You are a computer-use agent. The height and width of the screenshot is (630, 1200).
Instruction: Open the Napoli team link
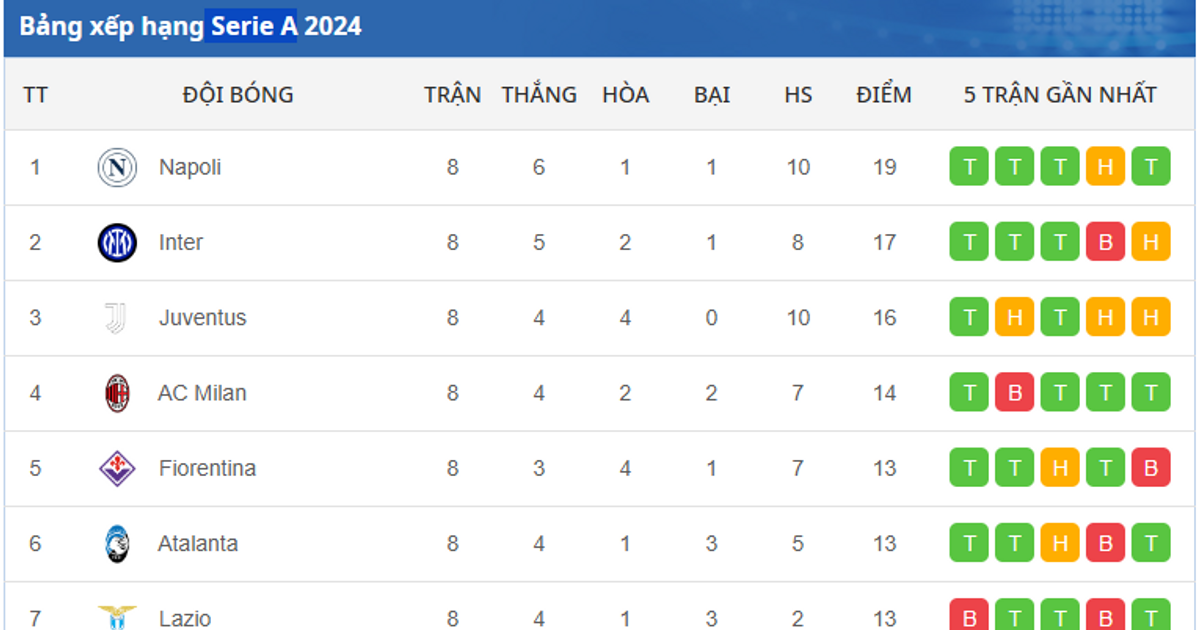pos(190,167)
